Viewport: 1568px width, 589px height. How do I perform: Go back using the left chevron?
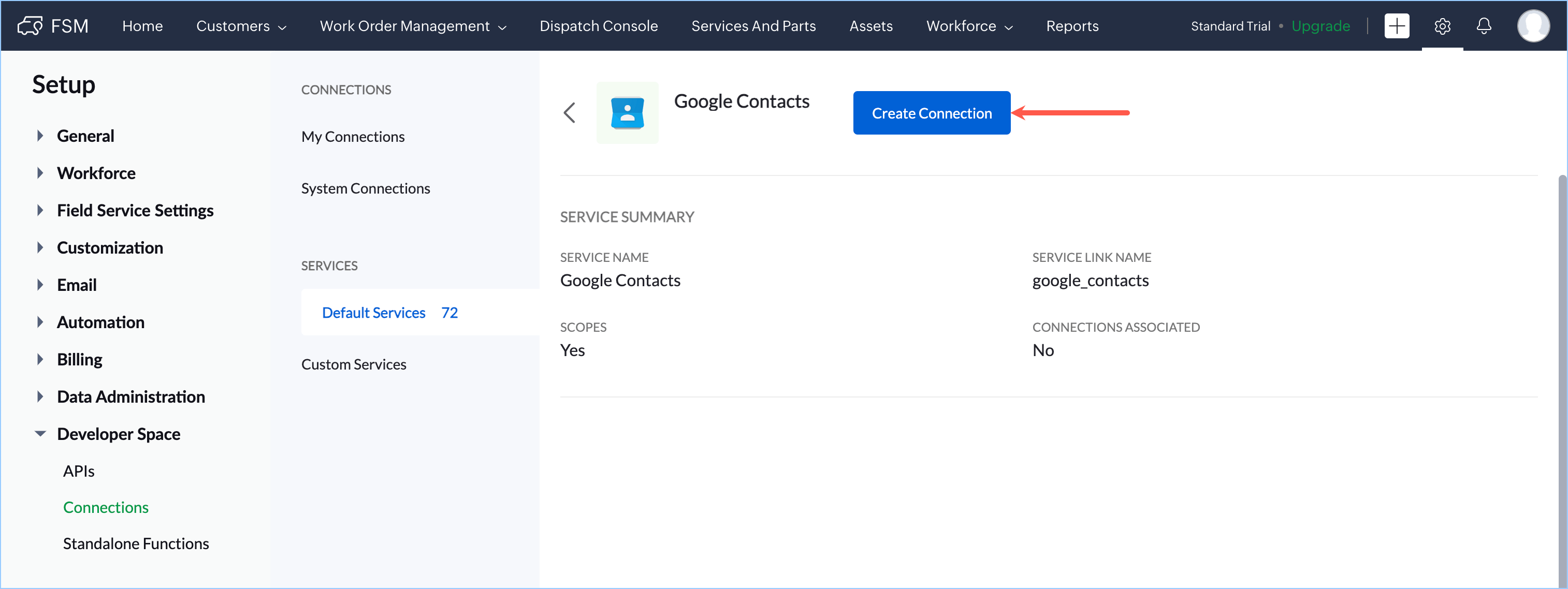[x=569, y=112]
